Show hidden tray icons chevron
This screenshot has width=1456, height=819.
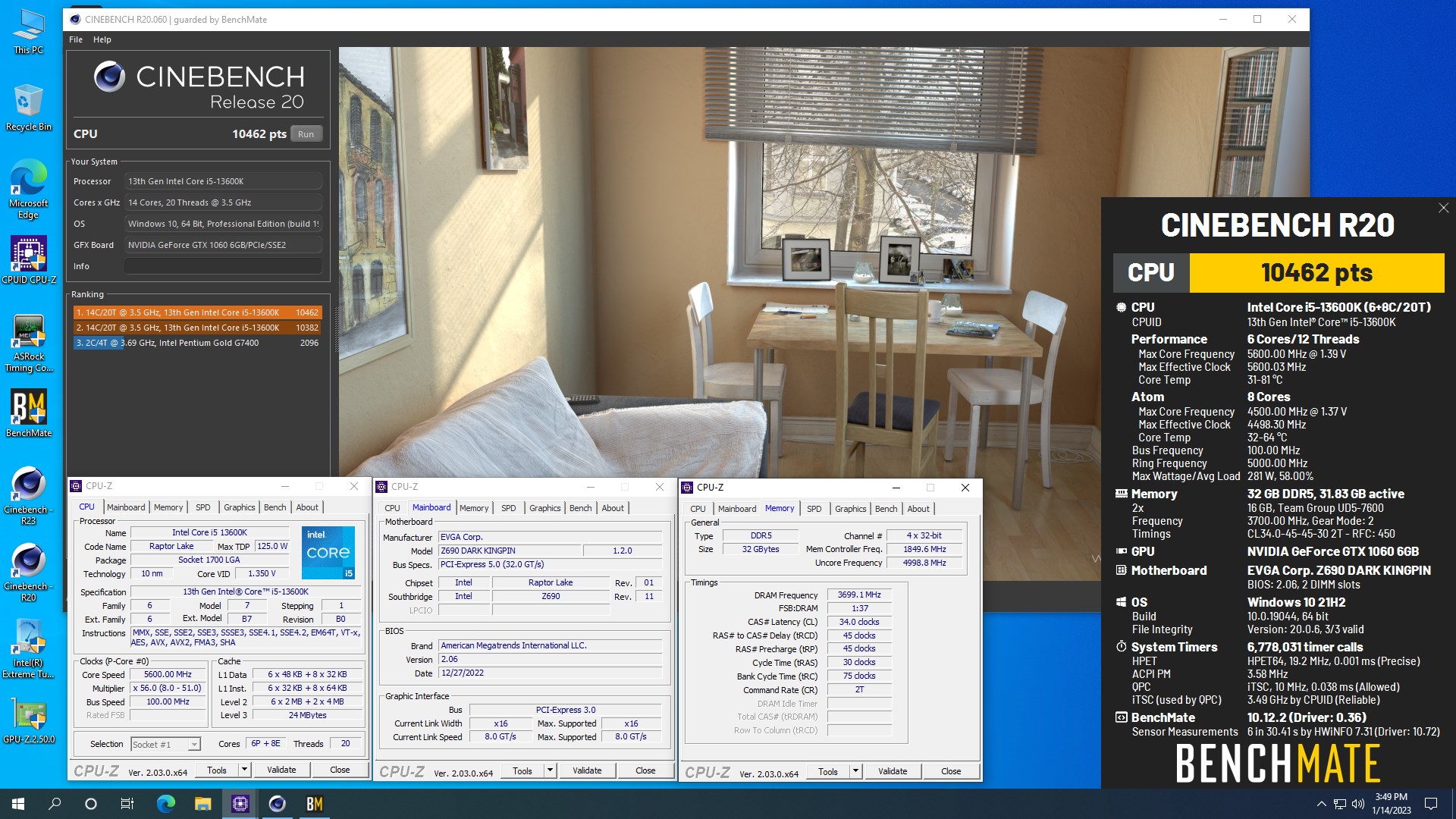pos(1321,804)
